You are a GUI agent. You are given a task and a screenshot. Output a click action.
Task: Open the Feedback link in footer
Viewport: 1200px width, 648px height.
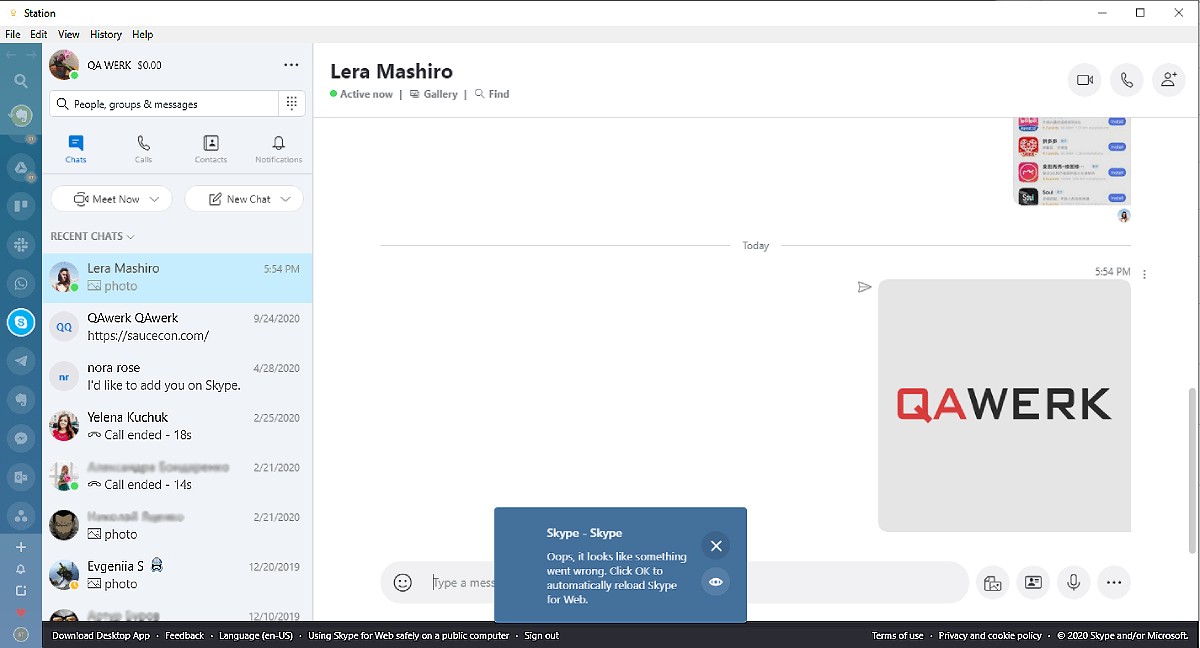(x=184, y=636)
